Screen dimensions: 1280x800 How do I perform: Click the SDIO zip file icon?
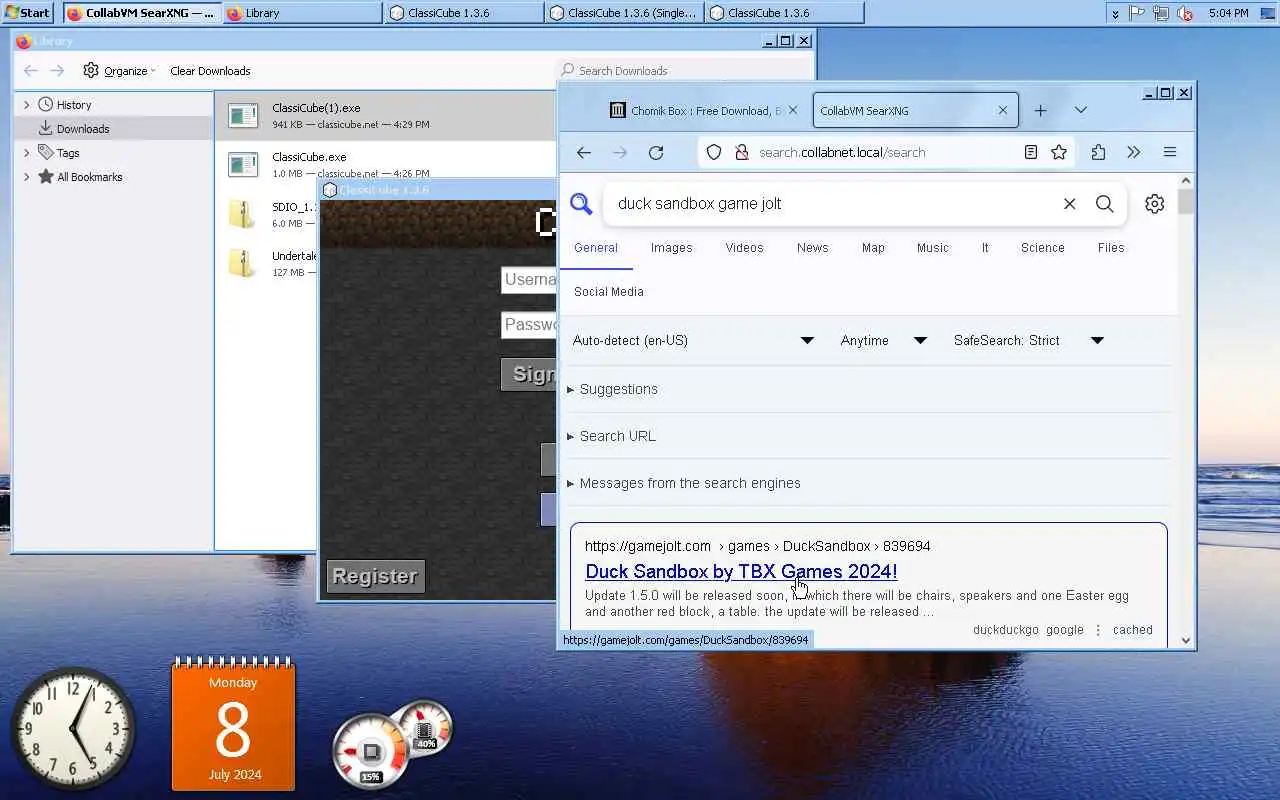(x=241, y=213)
